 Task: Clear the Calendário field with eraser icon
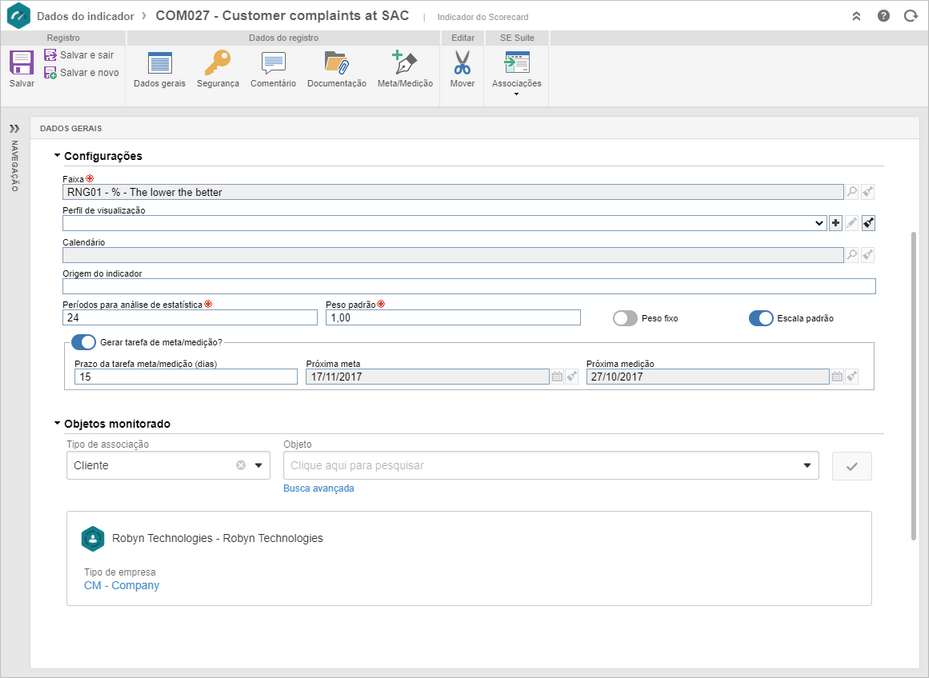coord(867,255)
